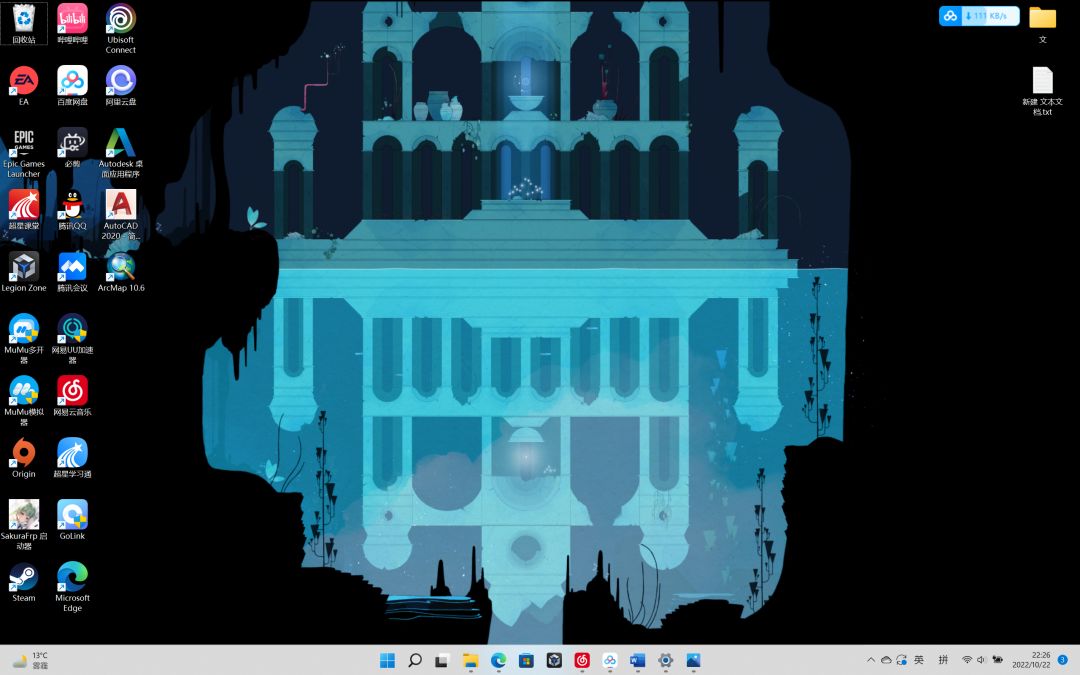The image size is (1080, 675).
Task: Open the weather widget showing 13°C
Action: pos(31,661)
